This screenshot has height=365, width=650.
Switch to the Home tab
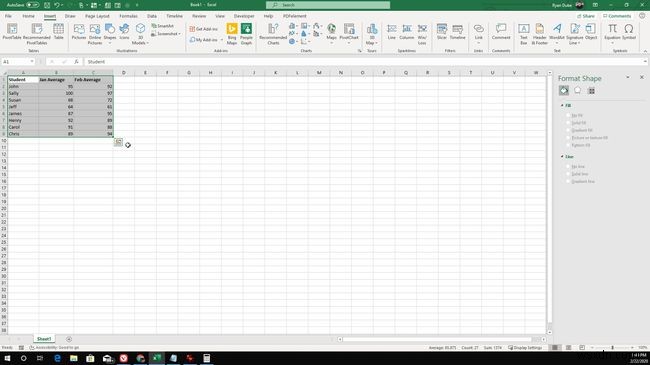click(29, 16)
